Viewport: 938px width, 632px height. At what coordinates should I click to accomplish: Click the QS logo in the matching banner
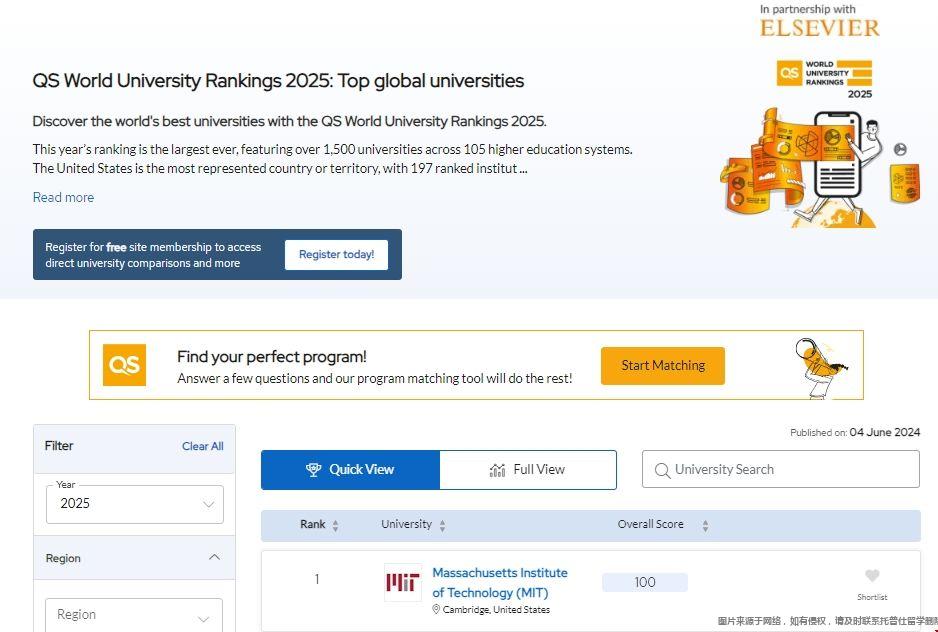(124, 365)
